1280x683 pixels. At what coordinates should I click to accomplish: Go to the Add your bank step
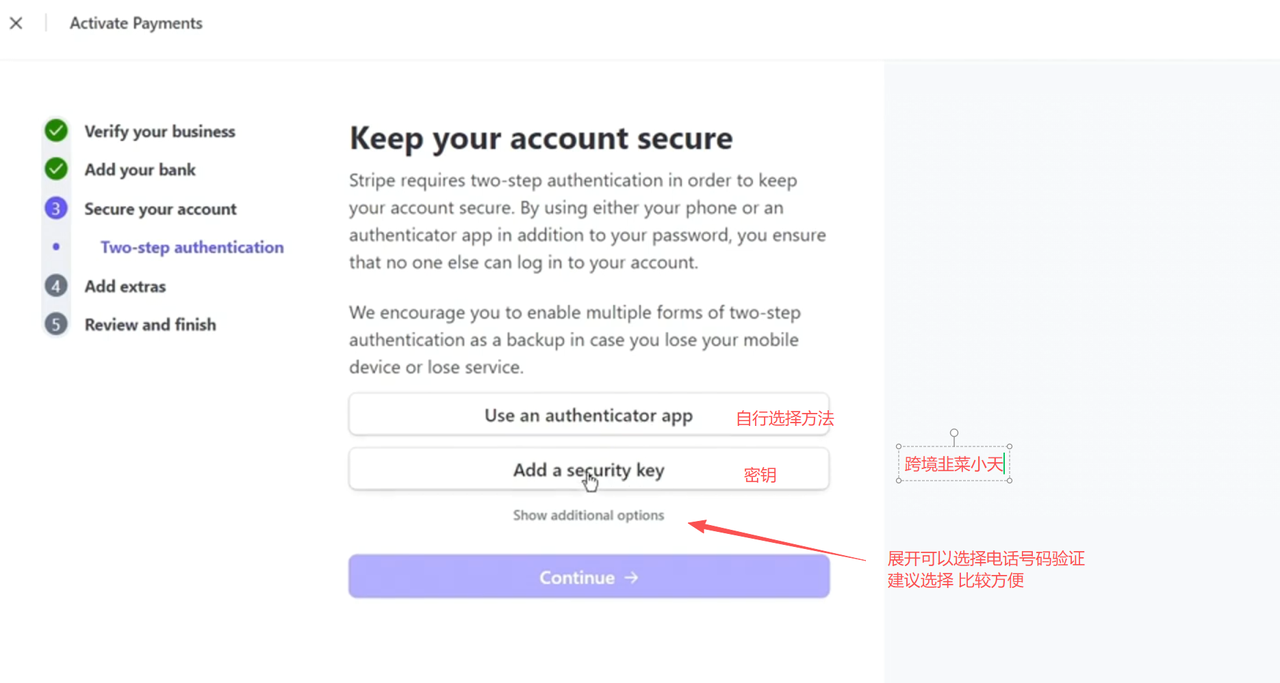point(140,170)
